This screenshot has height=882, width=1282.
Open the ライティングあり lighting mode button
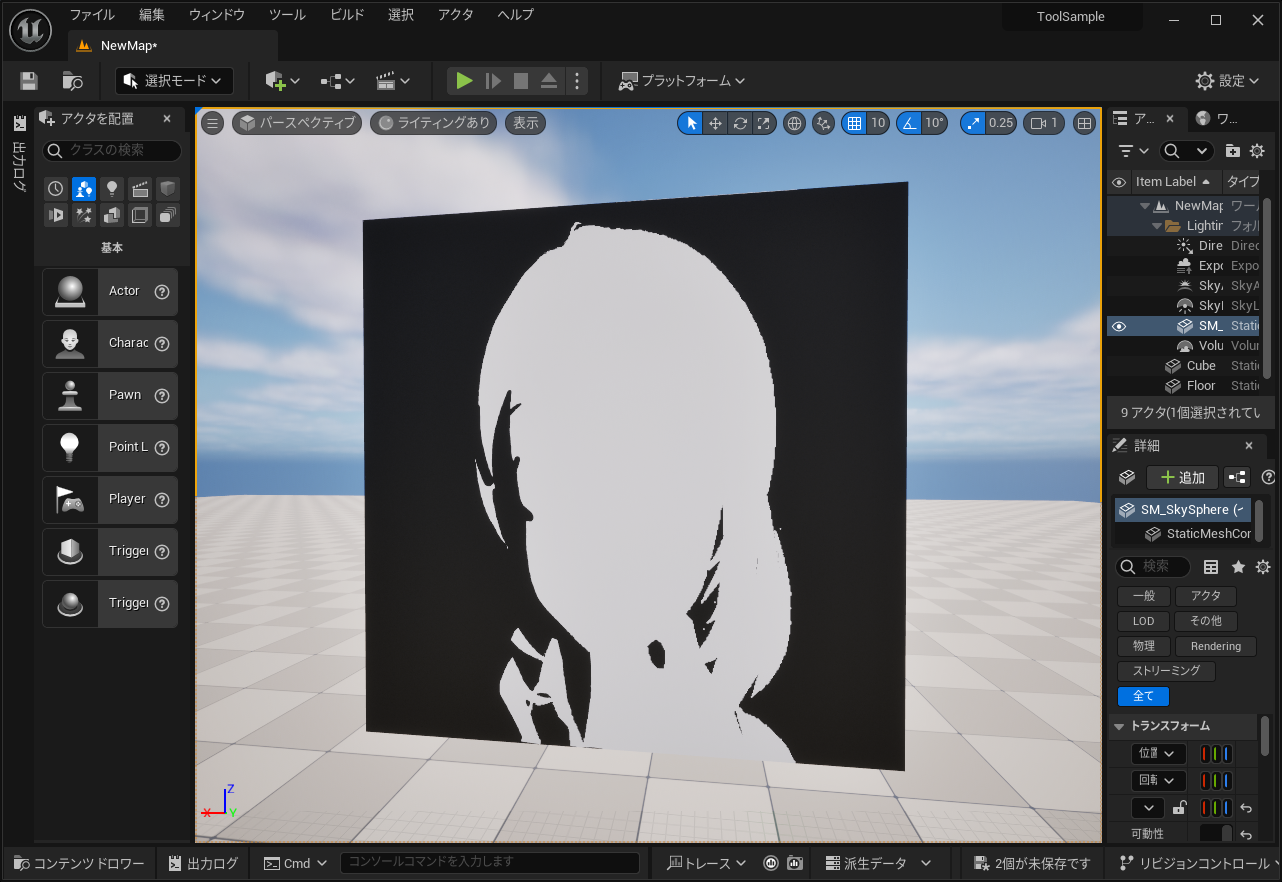[x=435, y=123]
